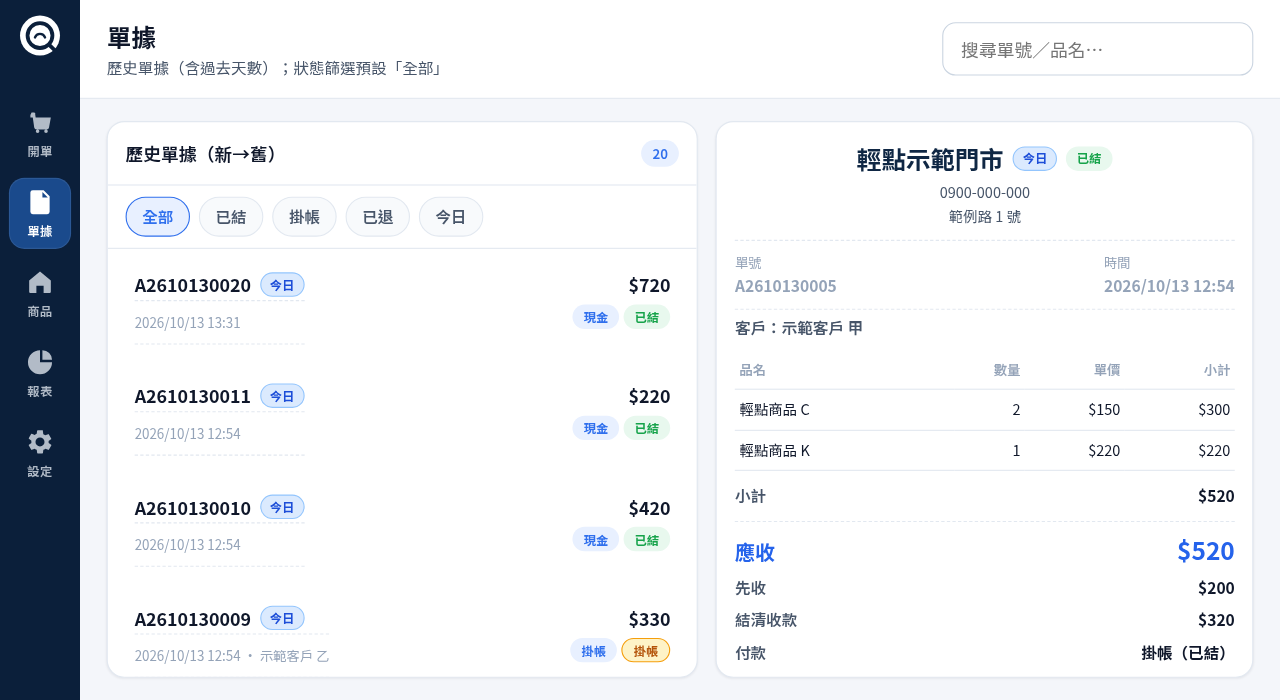Viewport: 1280px width, 700px height.
Task: Click the 結清收款 $320 value
Action: click(1216, 620)
